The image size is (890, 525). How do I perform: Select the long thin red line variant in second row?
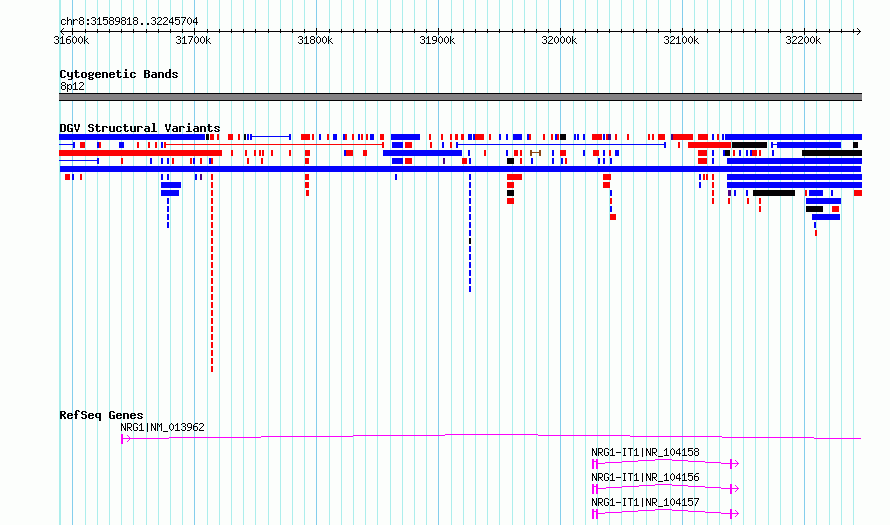click(x=274, y=145)
